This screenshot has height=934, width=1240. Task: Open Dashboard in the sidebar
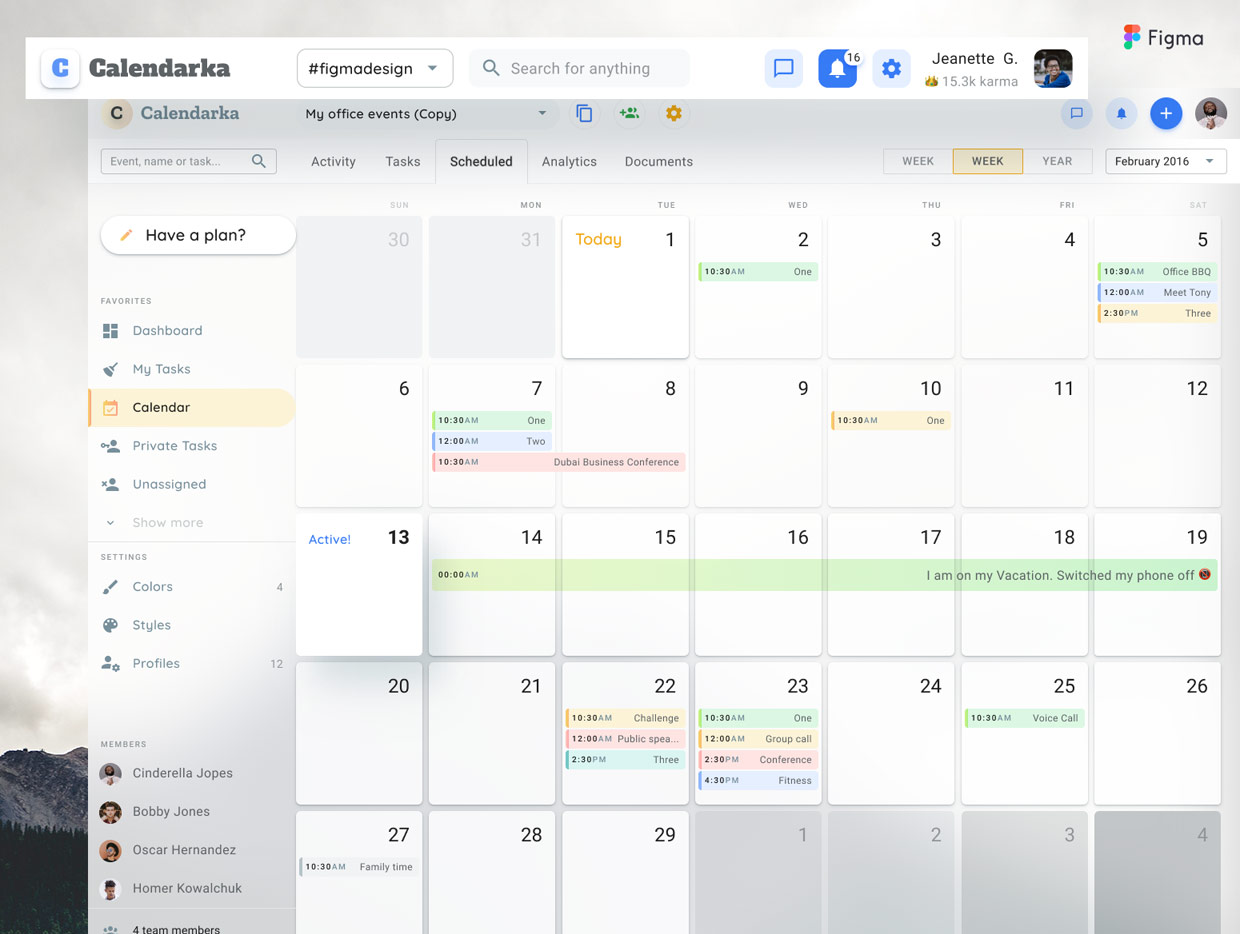[192, 331]
